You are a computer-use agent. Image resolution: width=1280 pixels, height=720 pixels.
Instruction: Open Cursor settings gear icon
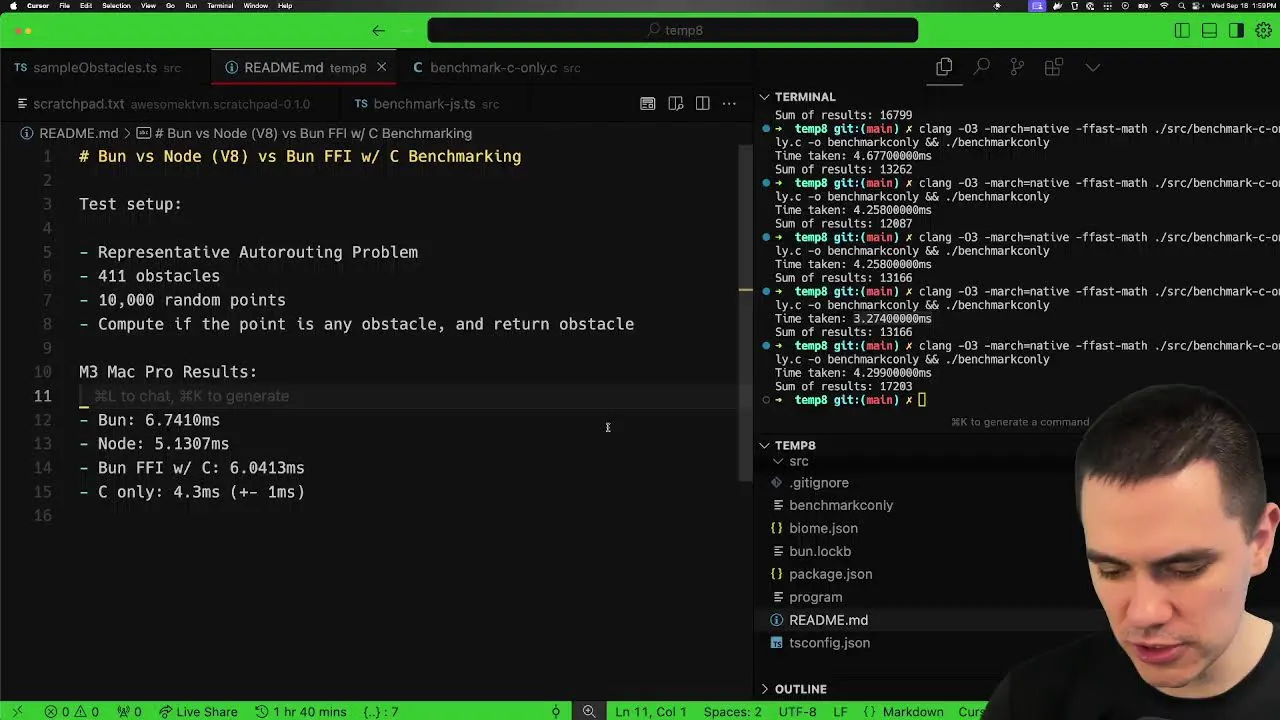[1264, 30]
